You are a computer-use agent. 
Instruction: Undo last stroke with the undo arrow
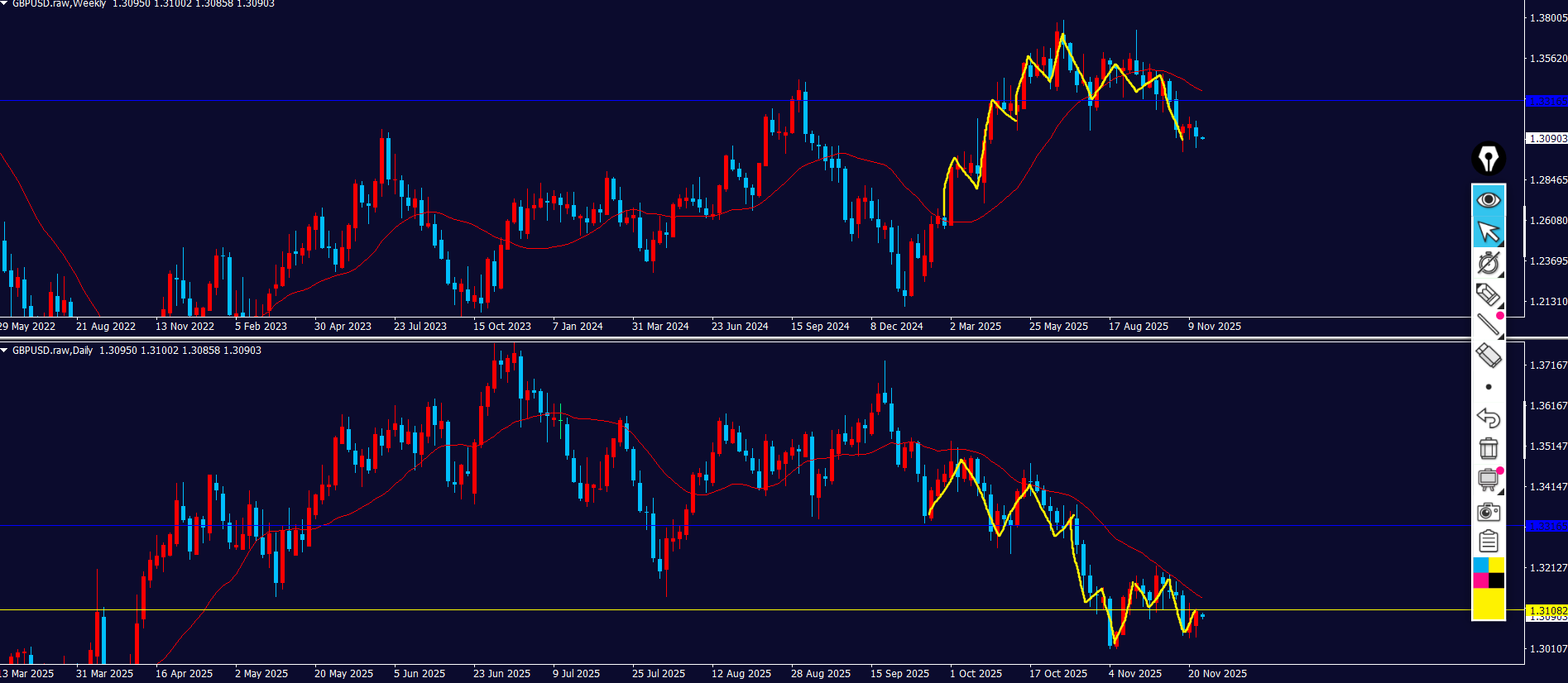[x=1488, y=418]
